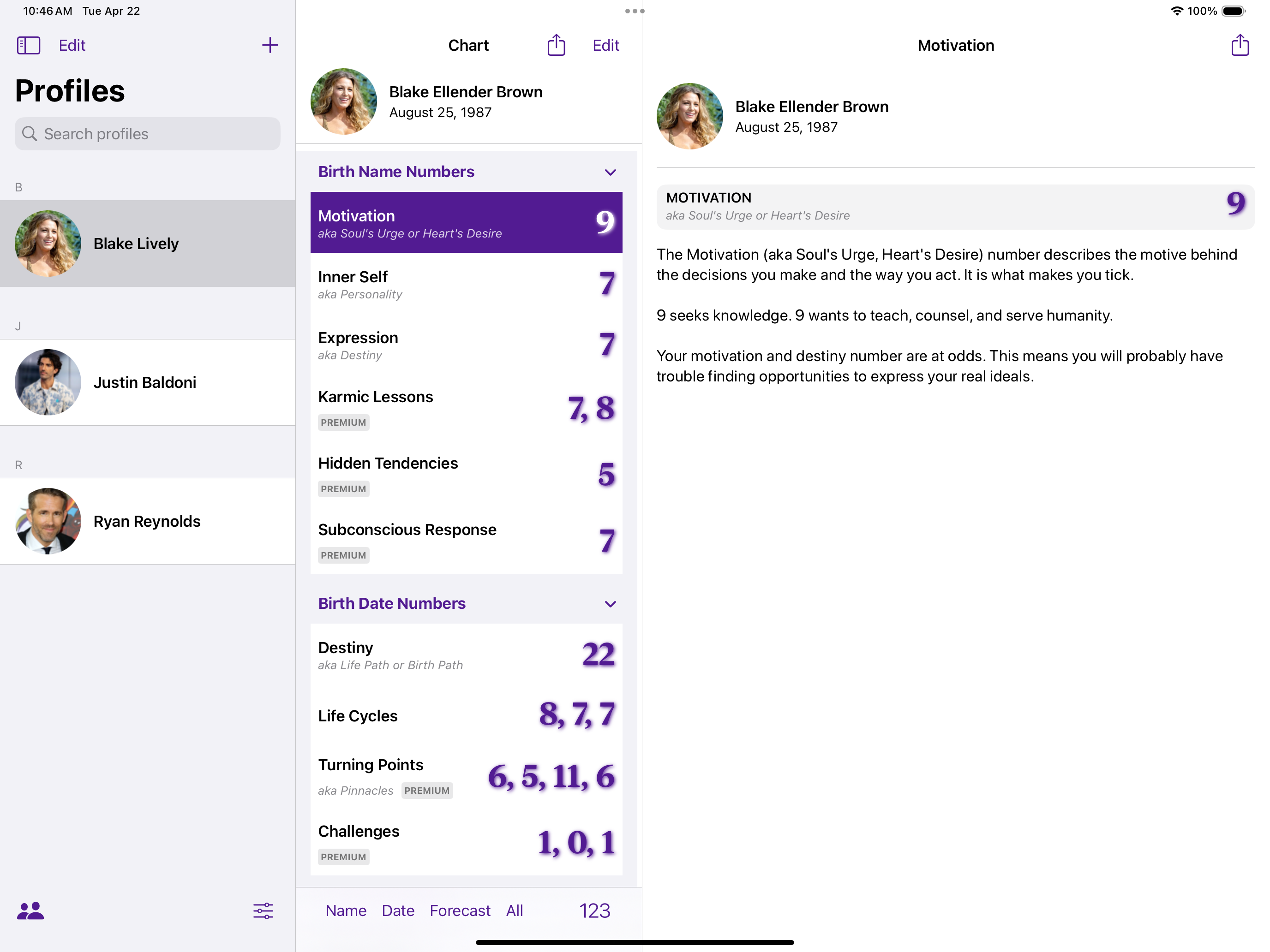Tap Edit in the Profiles sidebar
1270x952 pixels.
pyautogui.click(x=72, y=45)
